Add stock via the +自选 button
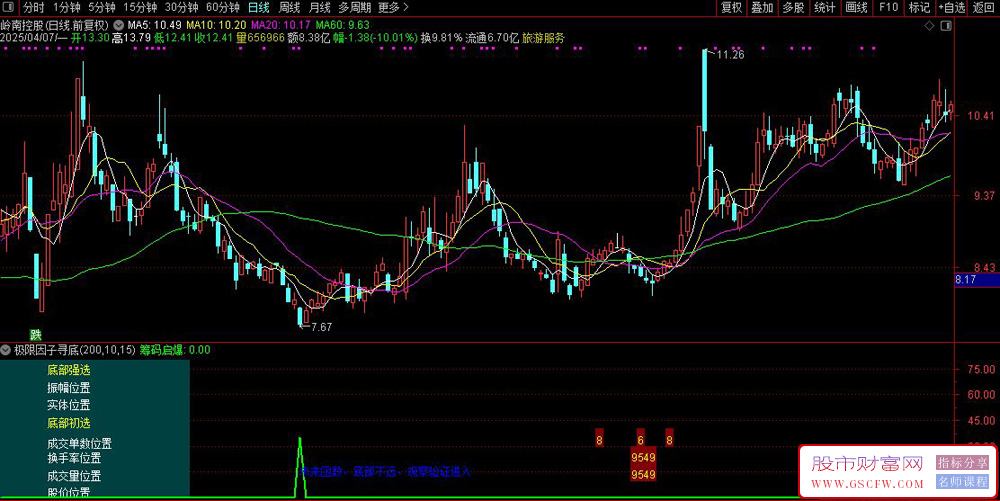The width and height of the screenshot is (1000, 501). point(950,7)
